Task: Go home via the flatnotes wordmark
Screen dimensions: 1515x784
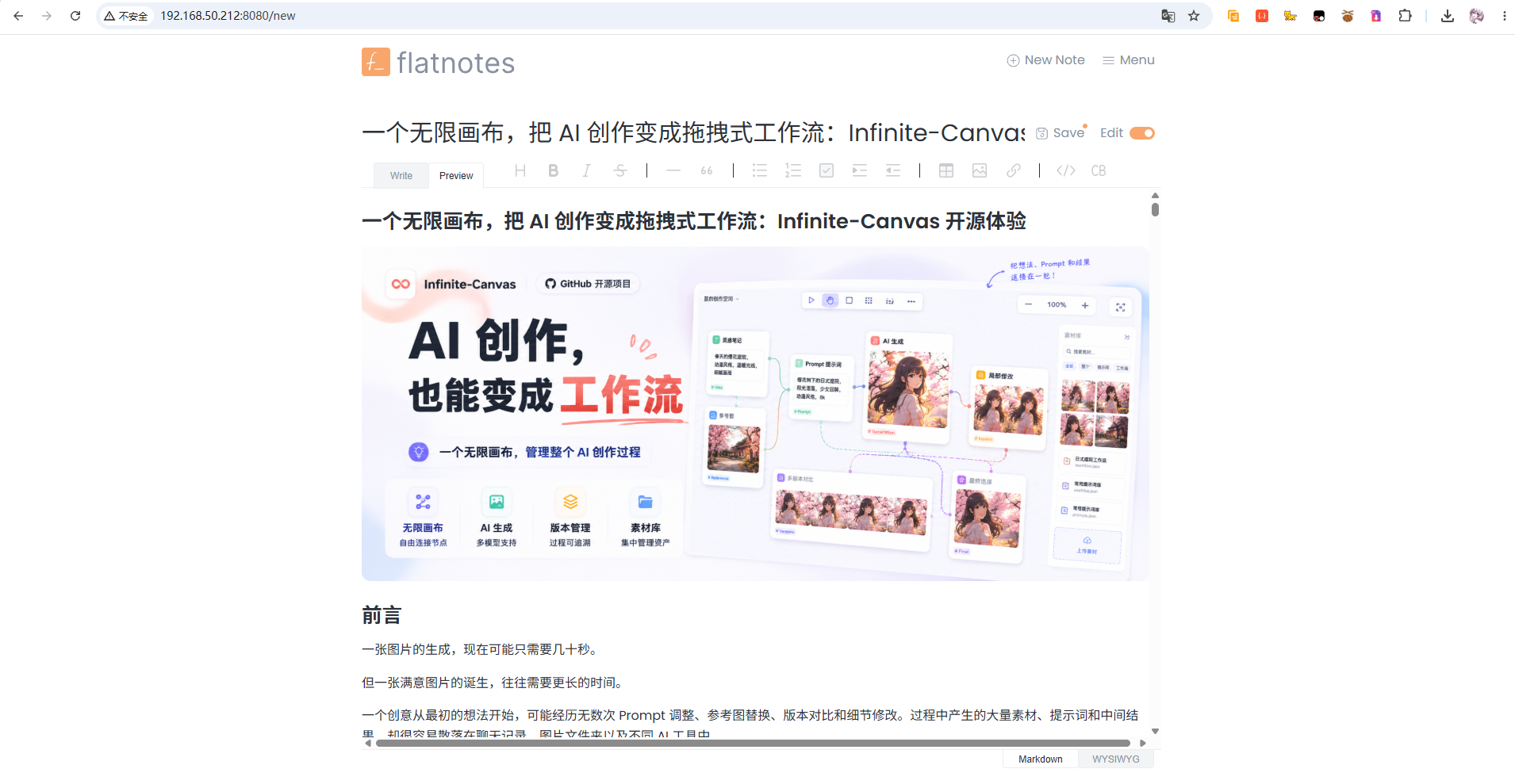Action: click(x=456, y=63)
